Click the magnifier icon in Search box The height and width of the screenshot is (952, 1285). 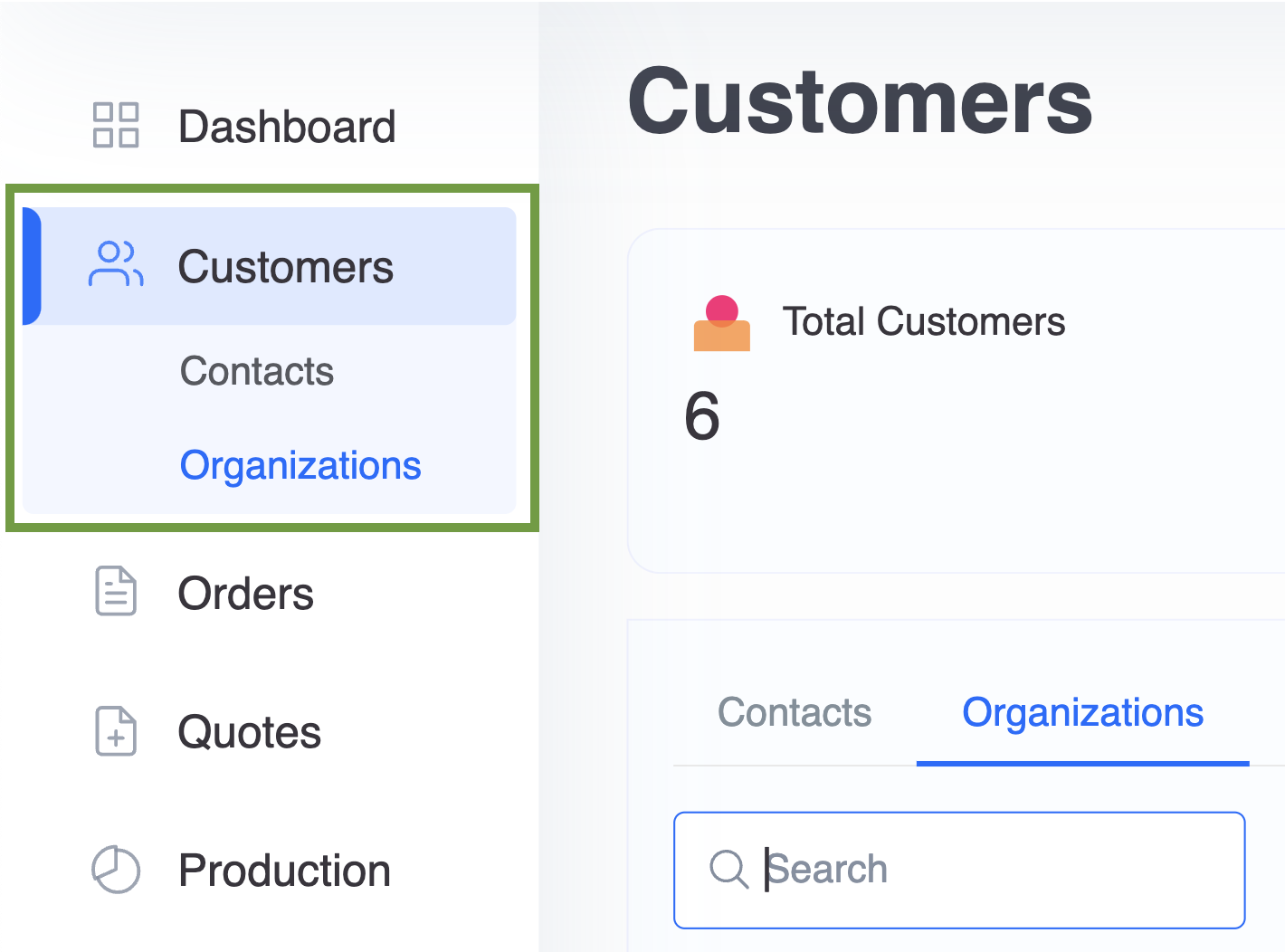coord(728,870)
